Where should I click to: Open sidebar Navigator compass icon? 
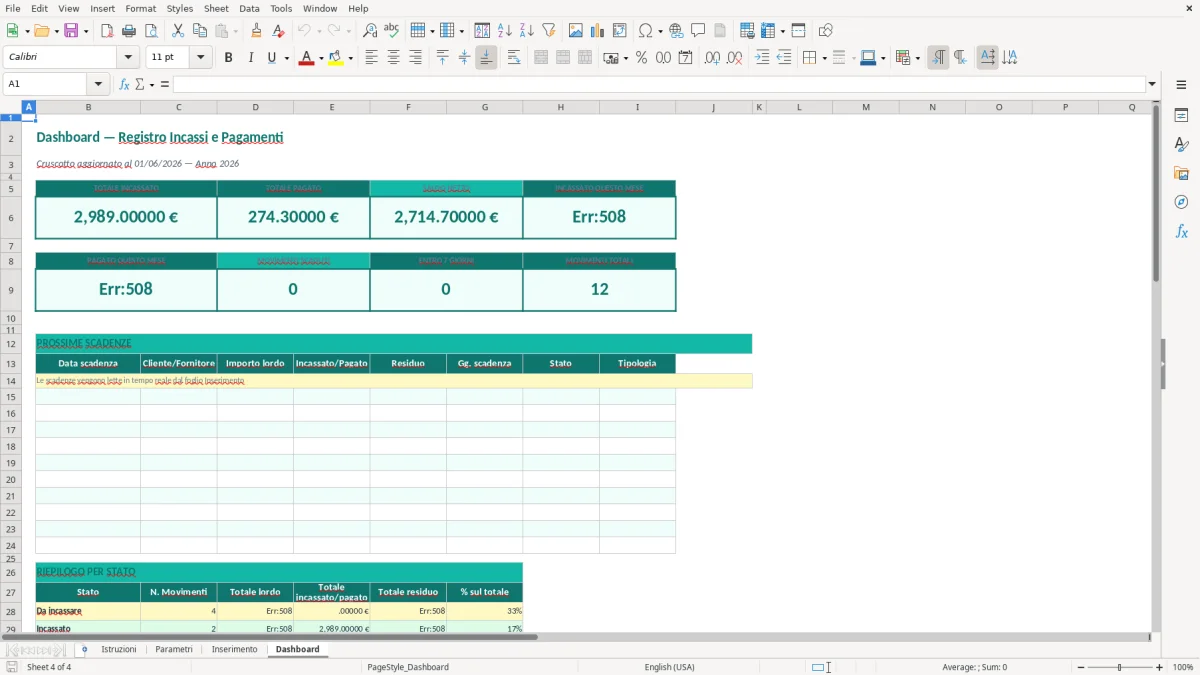1181,202
